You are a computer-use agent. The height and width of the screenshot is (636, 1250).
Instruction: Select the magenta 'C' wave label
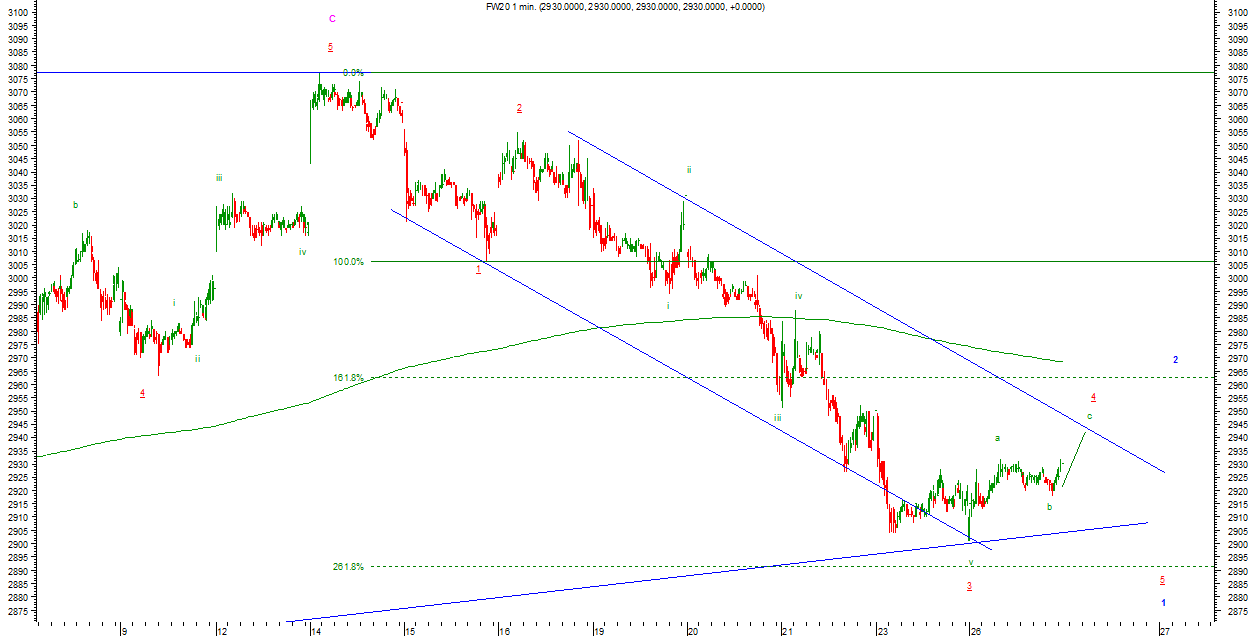click(332, 18)
